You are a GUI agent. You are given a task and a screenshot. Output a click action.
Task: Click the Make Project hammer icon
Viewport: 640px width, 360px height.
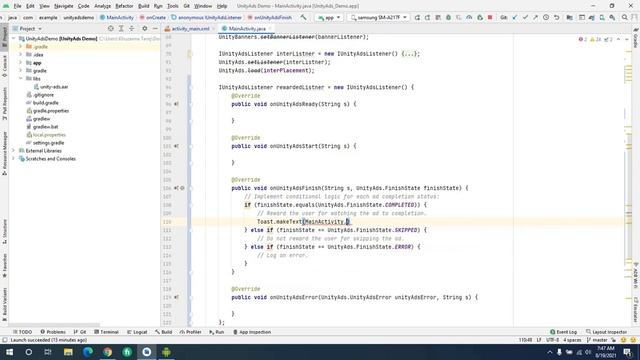pyautogui.click(x=303, y=18)
